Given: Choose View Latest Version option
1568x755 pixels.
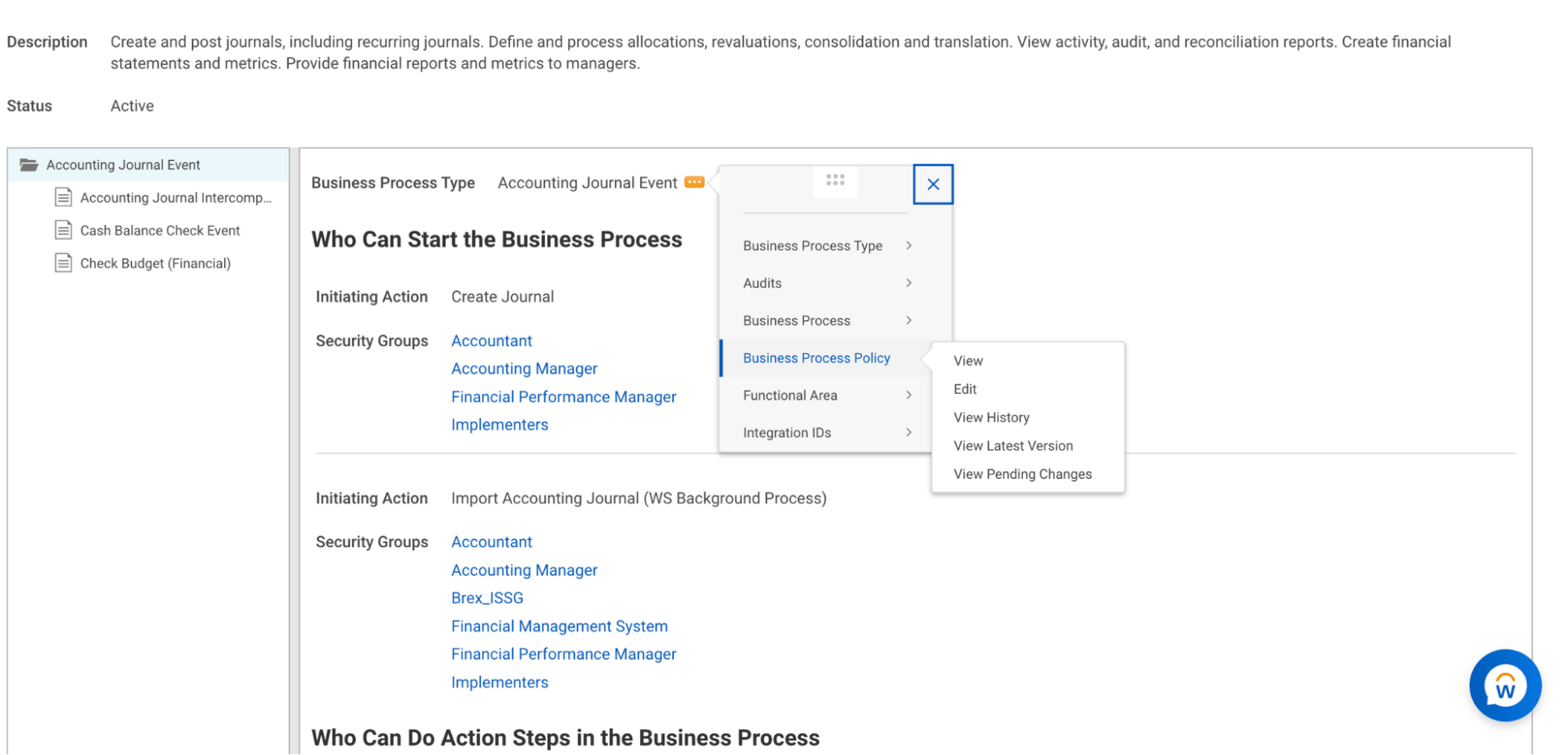Looking at the screenshot, I should tap(1013, 446).
